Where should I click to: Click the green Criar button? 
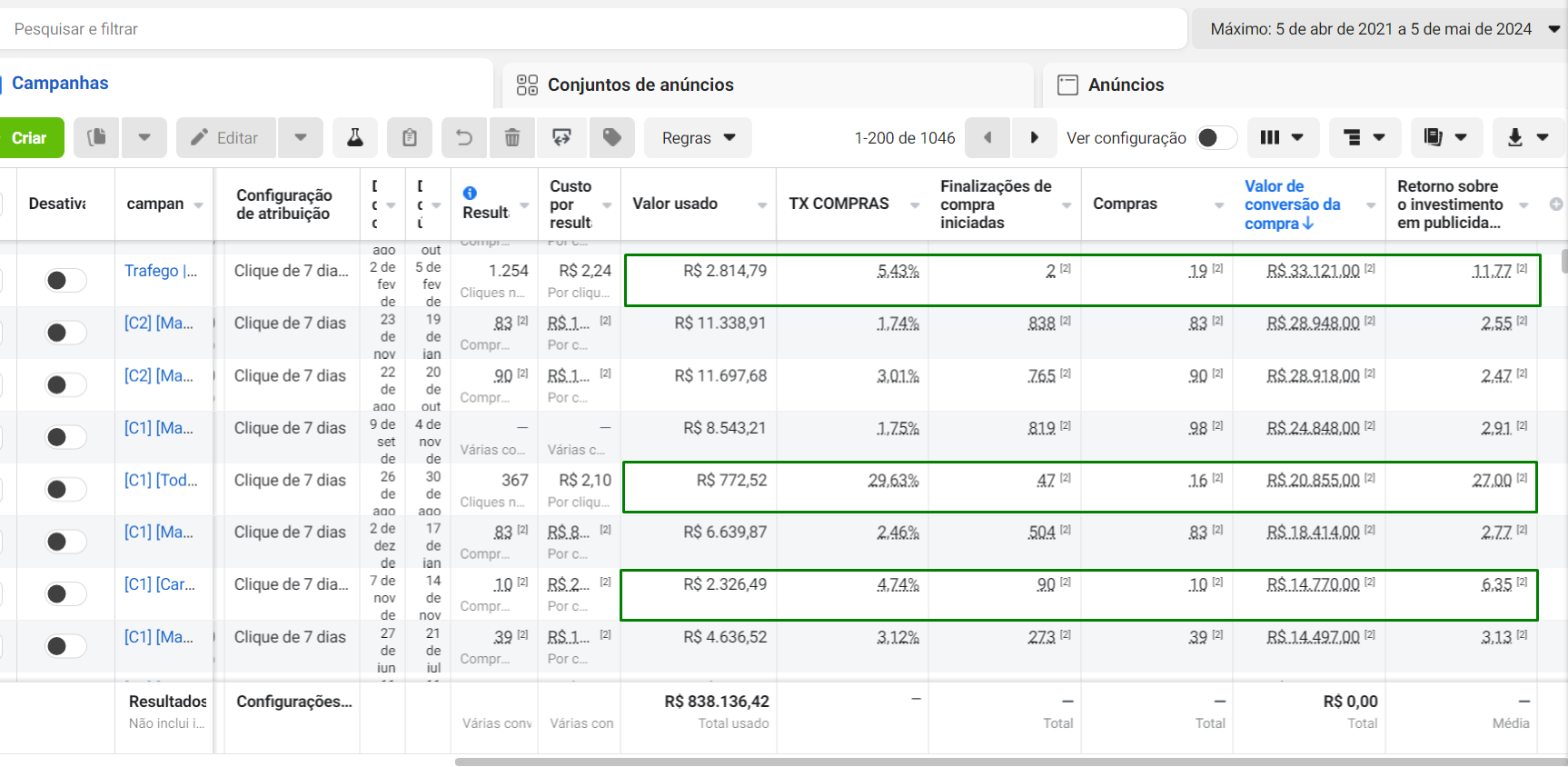[30, 137]
